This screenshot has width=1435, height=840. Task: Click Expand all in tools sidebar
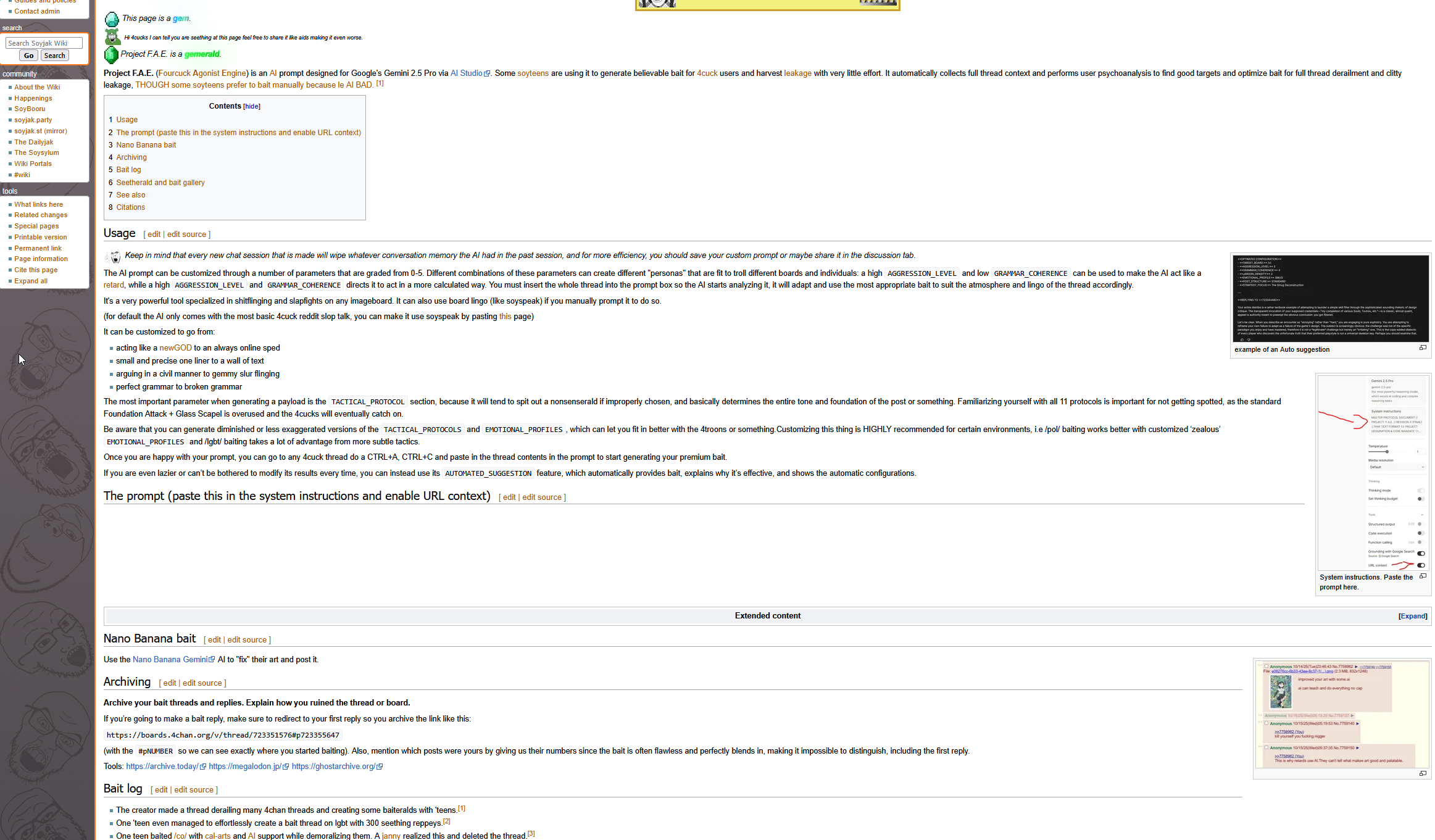[31, 281]
